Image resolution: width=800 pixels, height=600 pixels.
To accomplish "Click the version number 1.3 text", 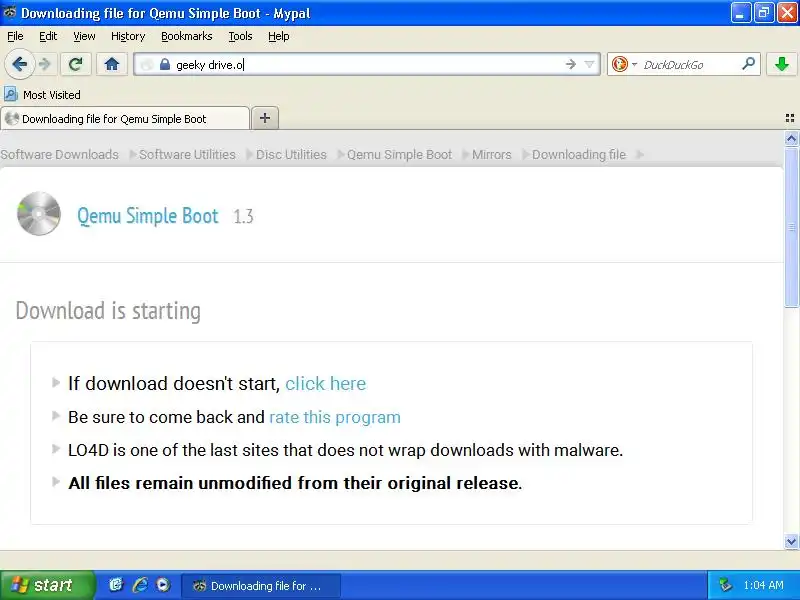I will pos(243,216).
